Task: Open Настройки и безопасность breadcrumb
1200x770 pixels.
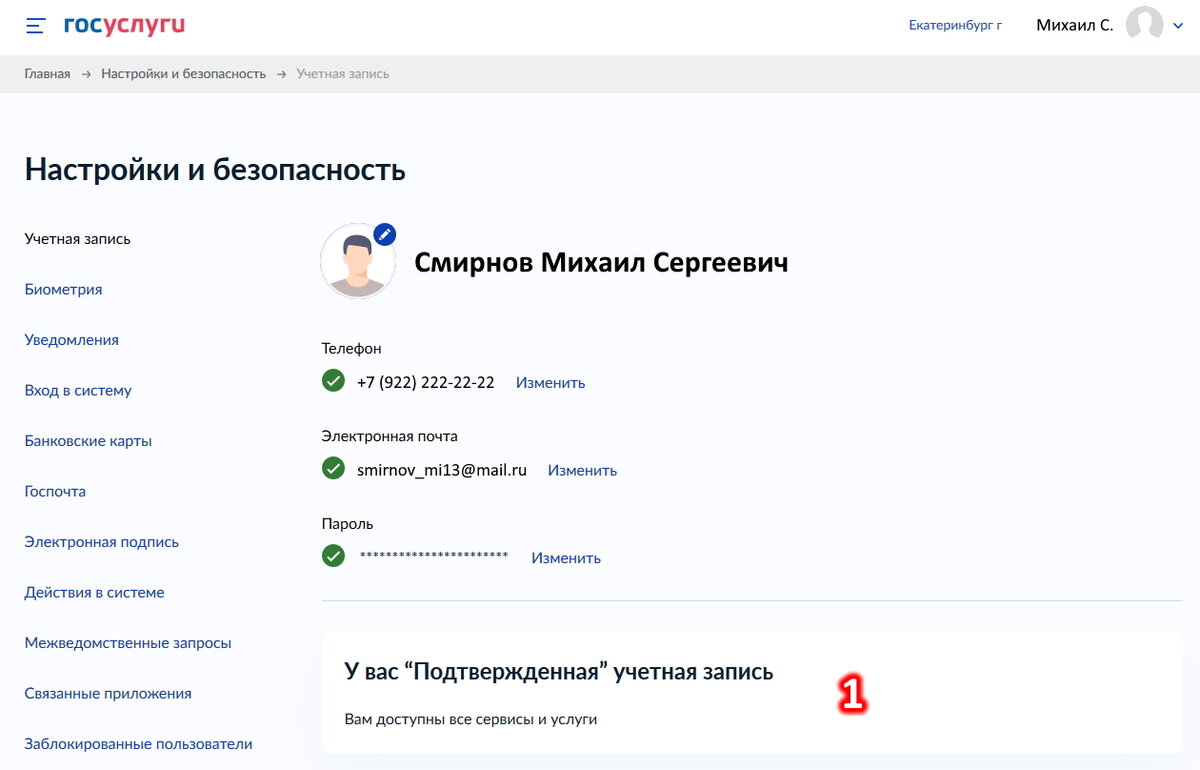Action: pos(184,74)
